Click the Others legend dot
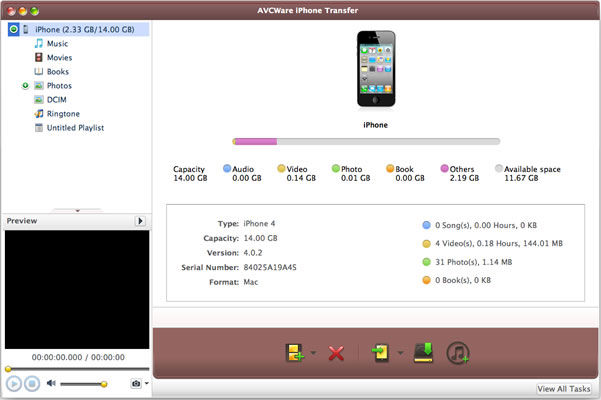The width and height of the screenshot is (601, 400). pyautogui.click(x=445, y=168)
